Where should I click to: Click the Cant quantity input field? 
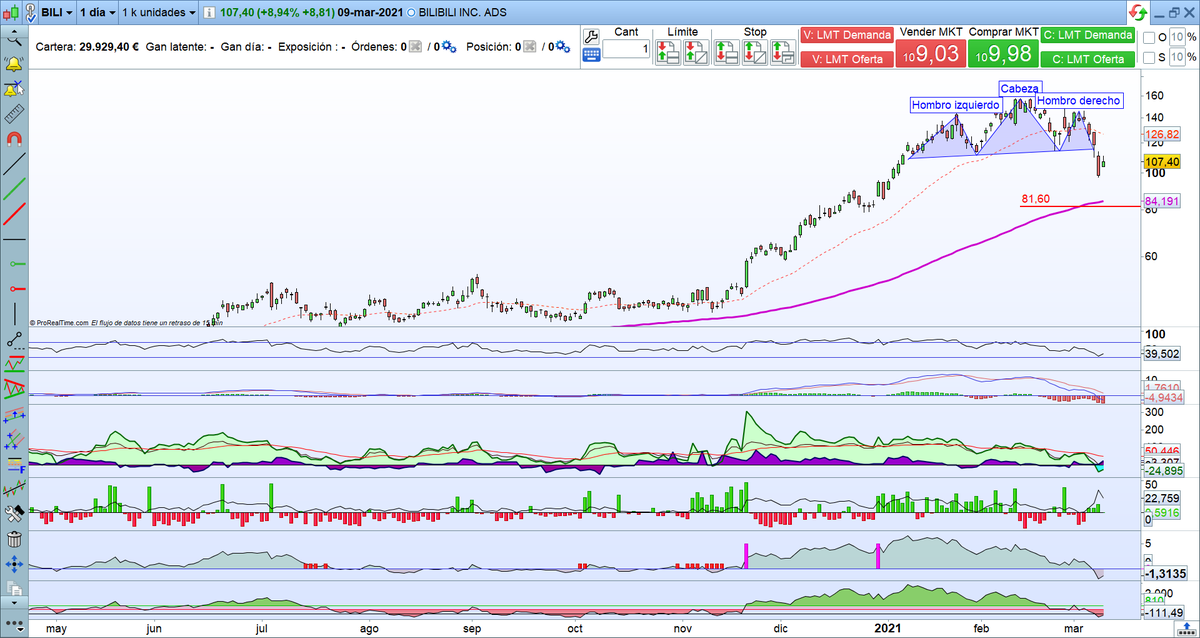pyautogui.click(x=626, y=49)
